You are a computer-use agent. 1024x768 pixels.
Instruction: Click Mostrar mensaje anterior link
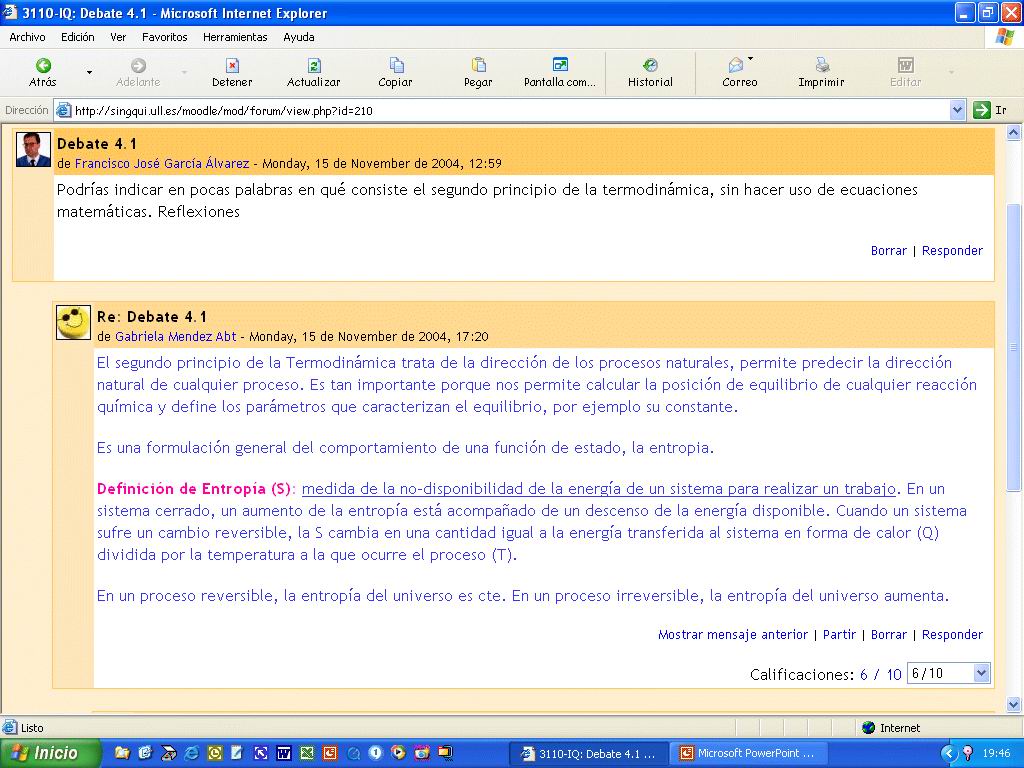coord(732,635)
